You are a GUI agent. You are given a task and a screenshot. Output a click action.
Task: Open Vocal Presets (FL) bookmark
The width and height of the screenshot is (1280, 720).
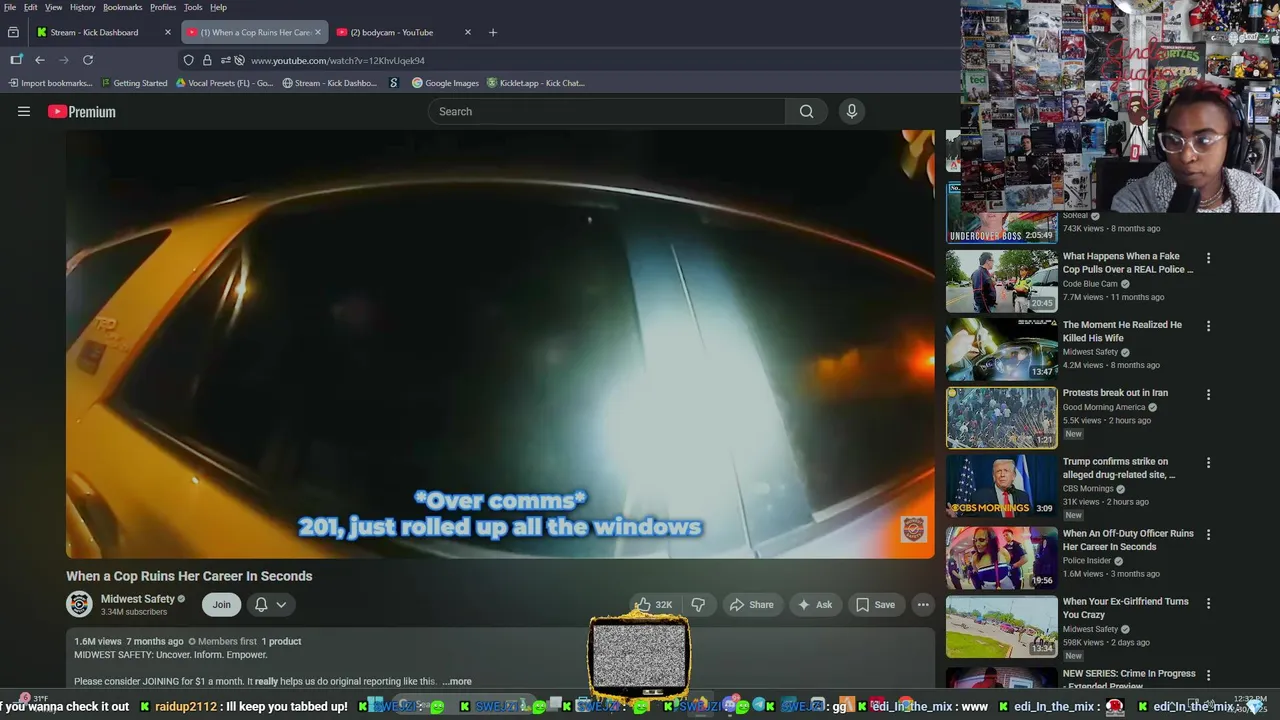tap(224, 83)
